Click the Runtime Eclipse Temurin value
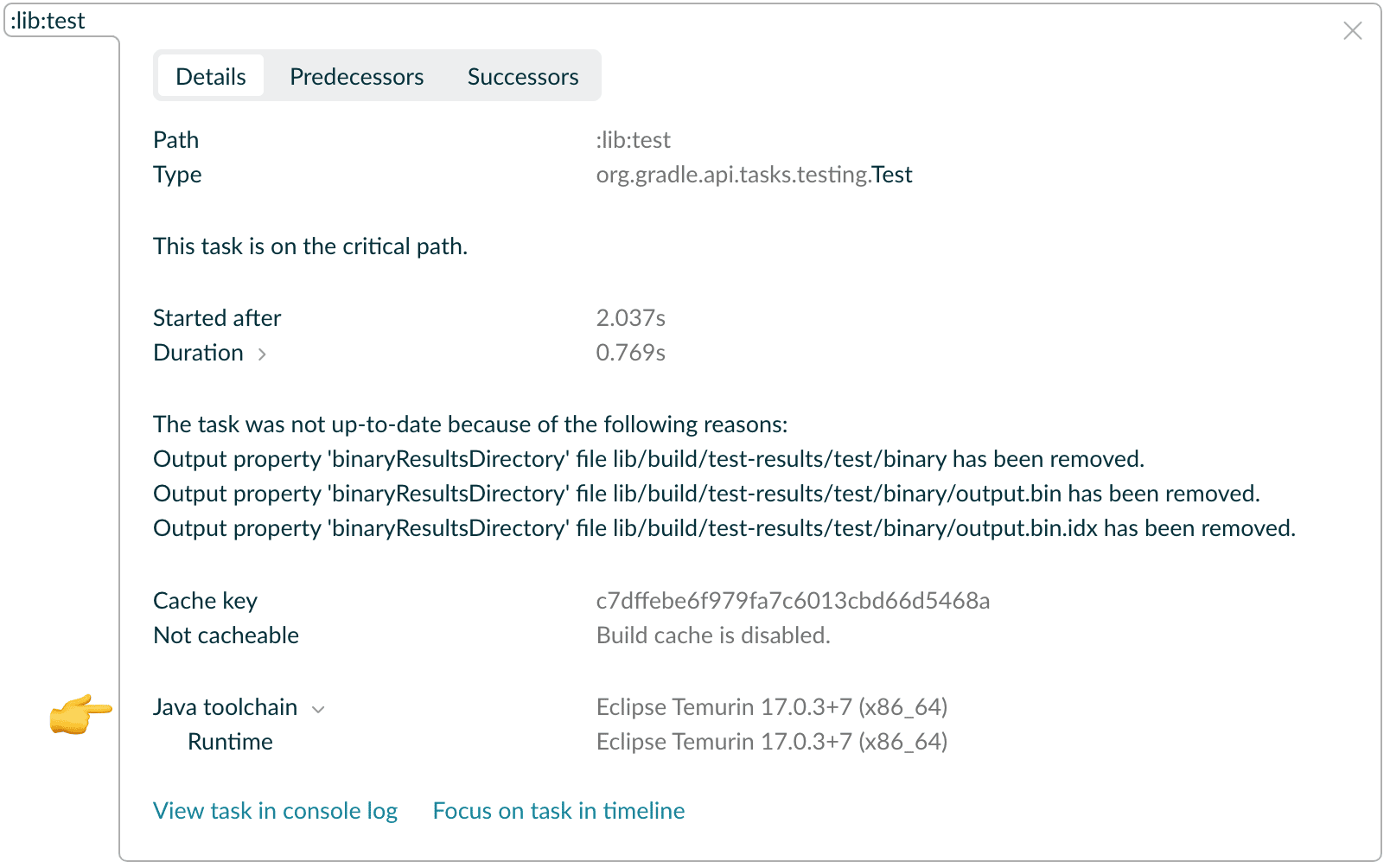1390x868 pixels. 772,742
